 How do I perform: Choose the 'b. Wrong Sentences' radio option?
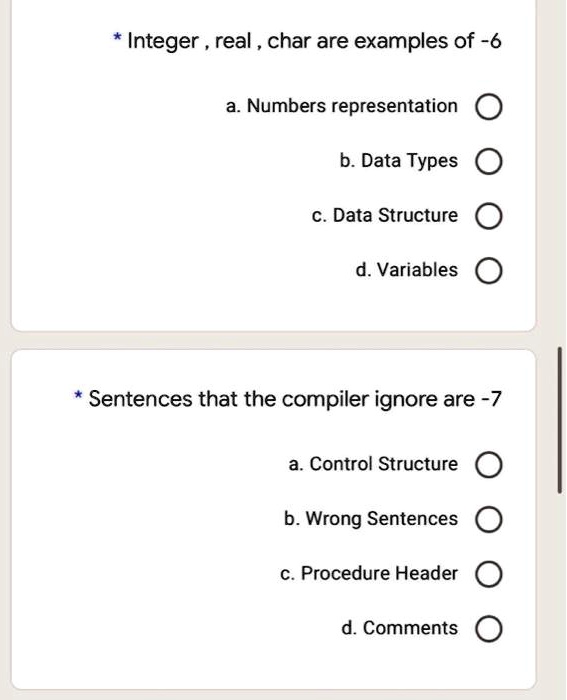(x=488, y=520)
